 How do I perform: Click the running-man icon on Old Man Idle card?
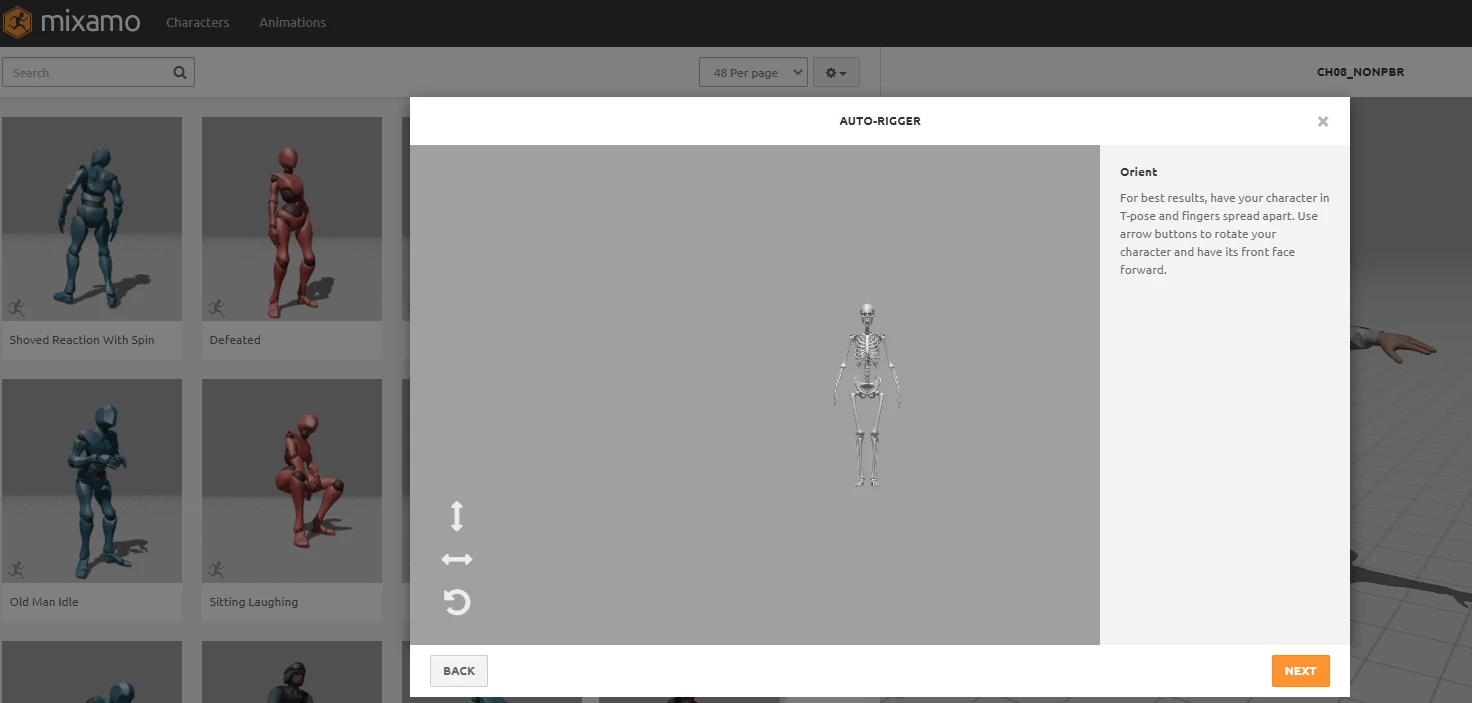click(x=17, y=570)
